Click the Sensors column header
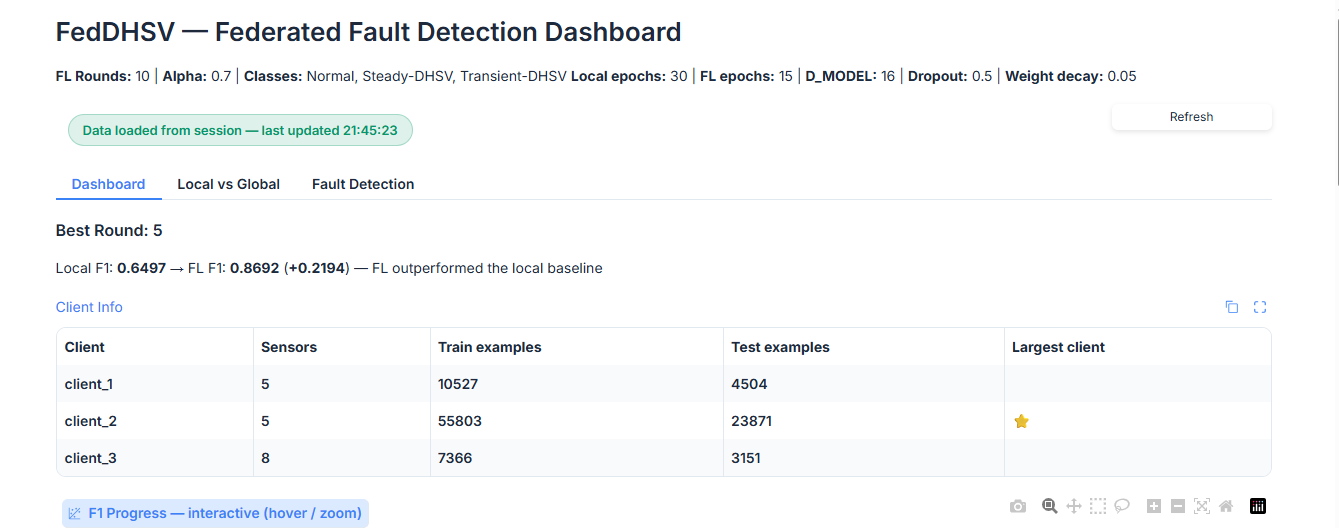The height and width of the screenshot is (528, 1339). 341,347
